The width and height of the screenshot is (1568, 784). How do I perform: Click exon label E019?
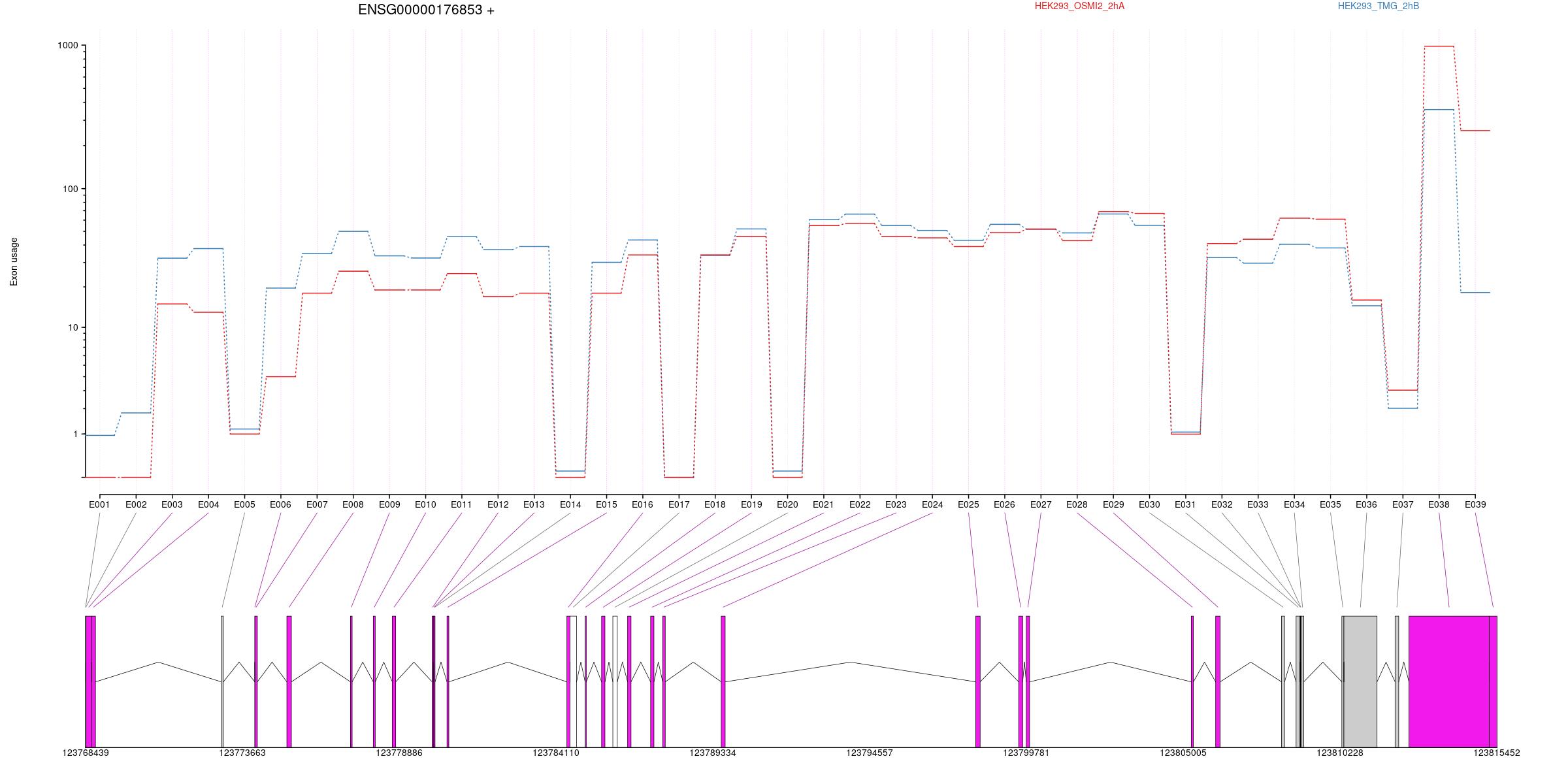click(x=751, y=504)
